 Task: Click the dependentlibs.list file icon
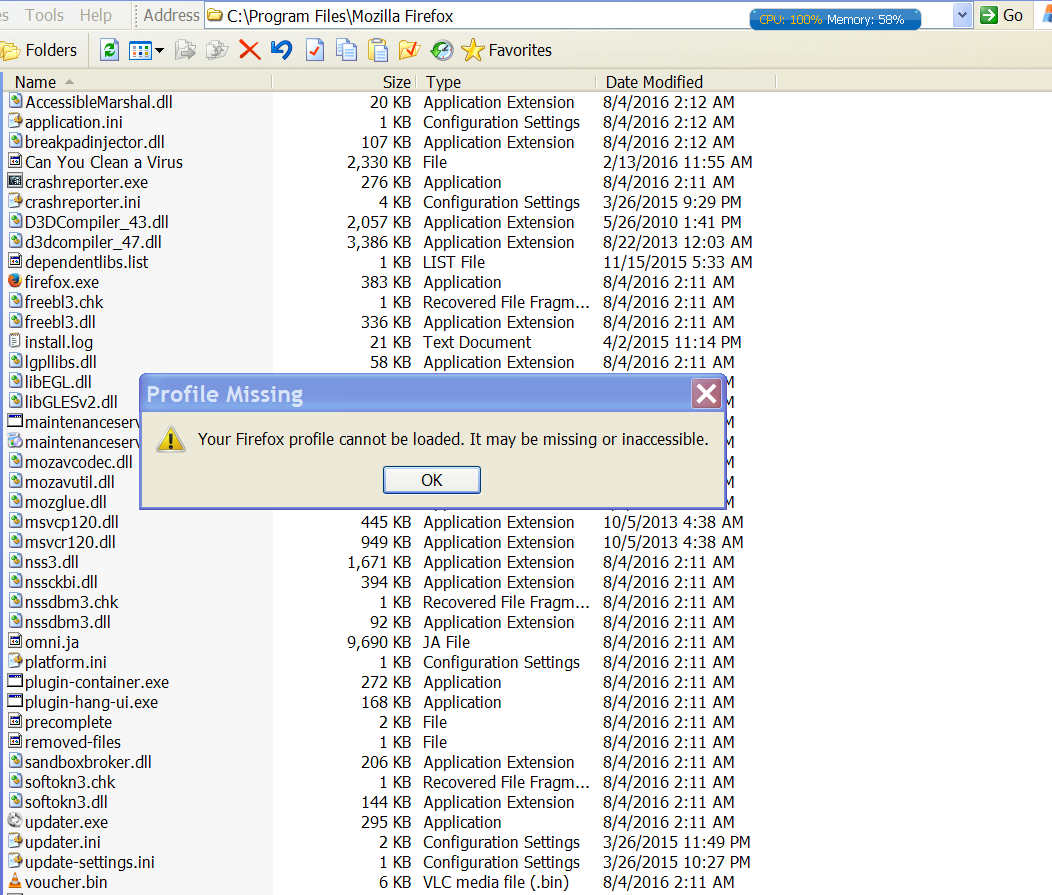(x=15, y=260)
